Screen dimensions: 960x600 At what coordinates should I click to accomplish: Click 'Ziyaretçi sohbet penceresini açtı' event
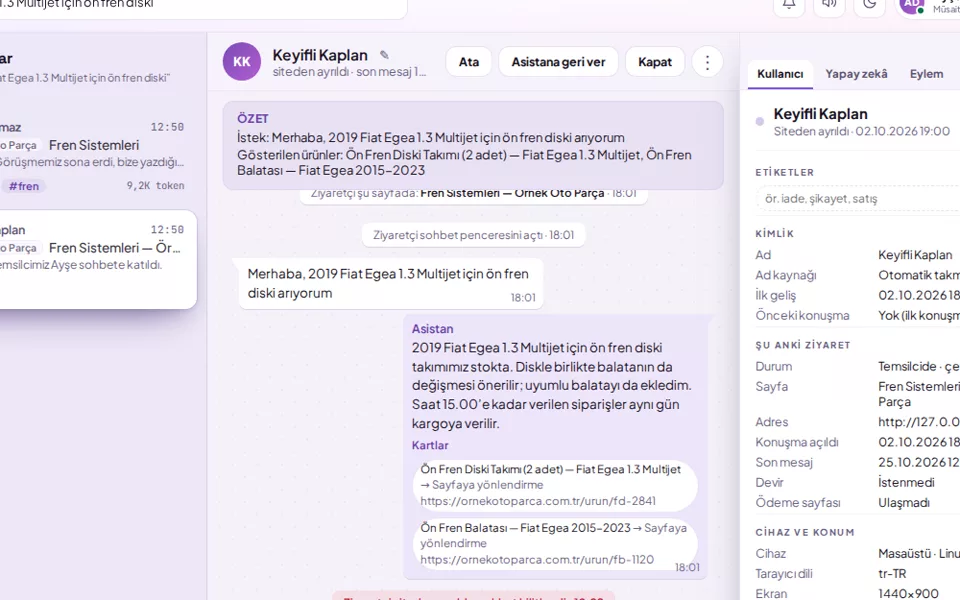tap(473, 235)
